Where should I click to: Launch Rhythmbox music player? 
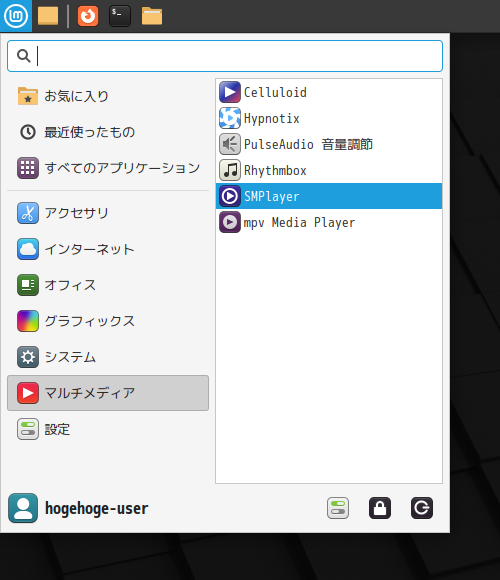329,170
